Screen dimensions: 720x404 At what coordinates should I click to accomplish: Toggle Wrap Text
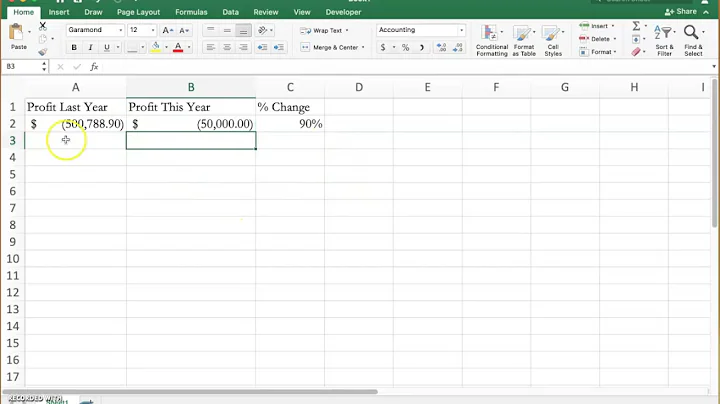point(324,31)
